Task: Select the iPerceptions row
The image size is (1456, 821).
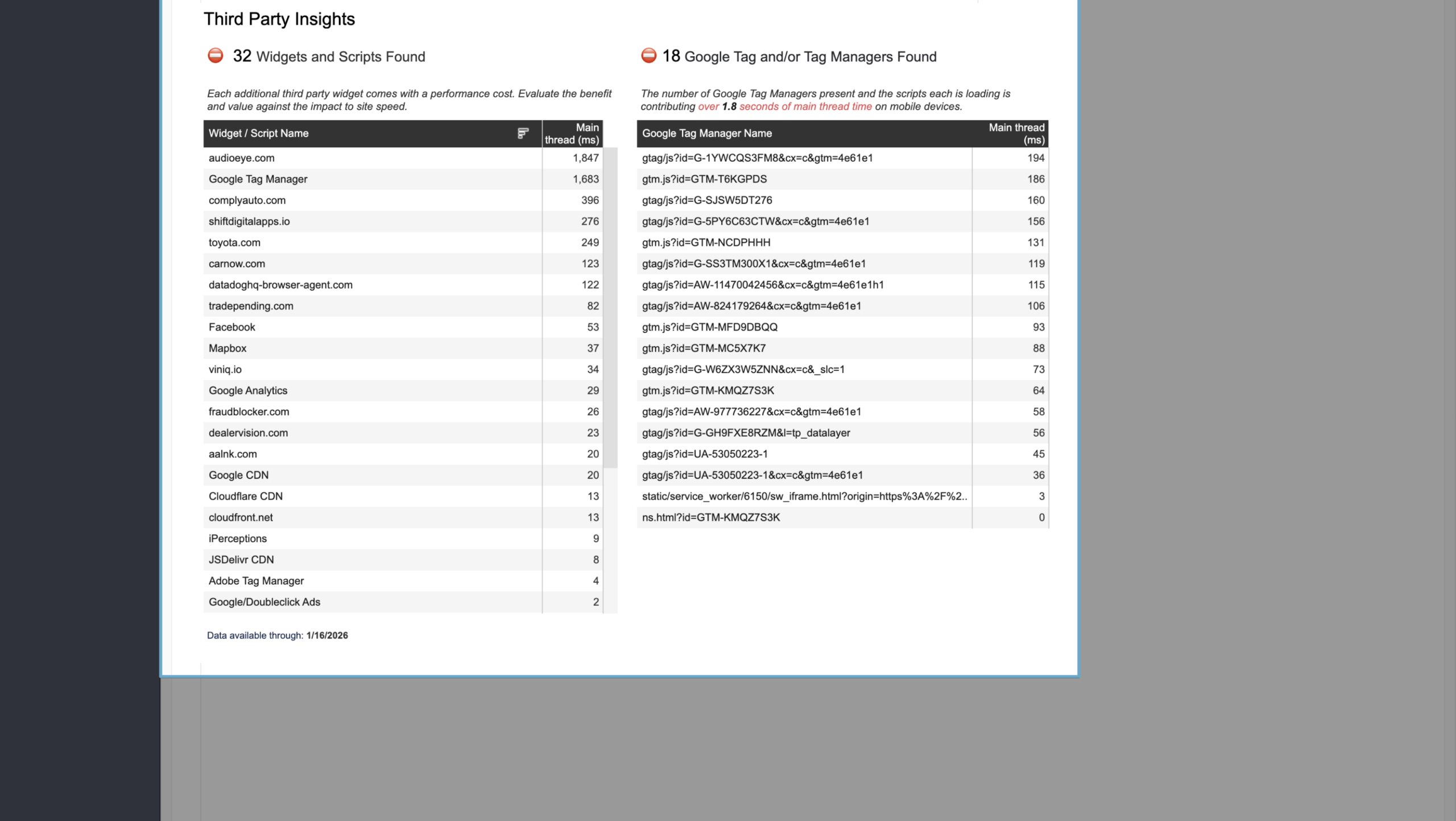Action: (x=403, y=538)
